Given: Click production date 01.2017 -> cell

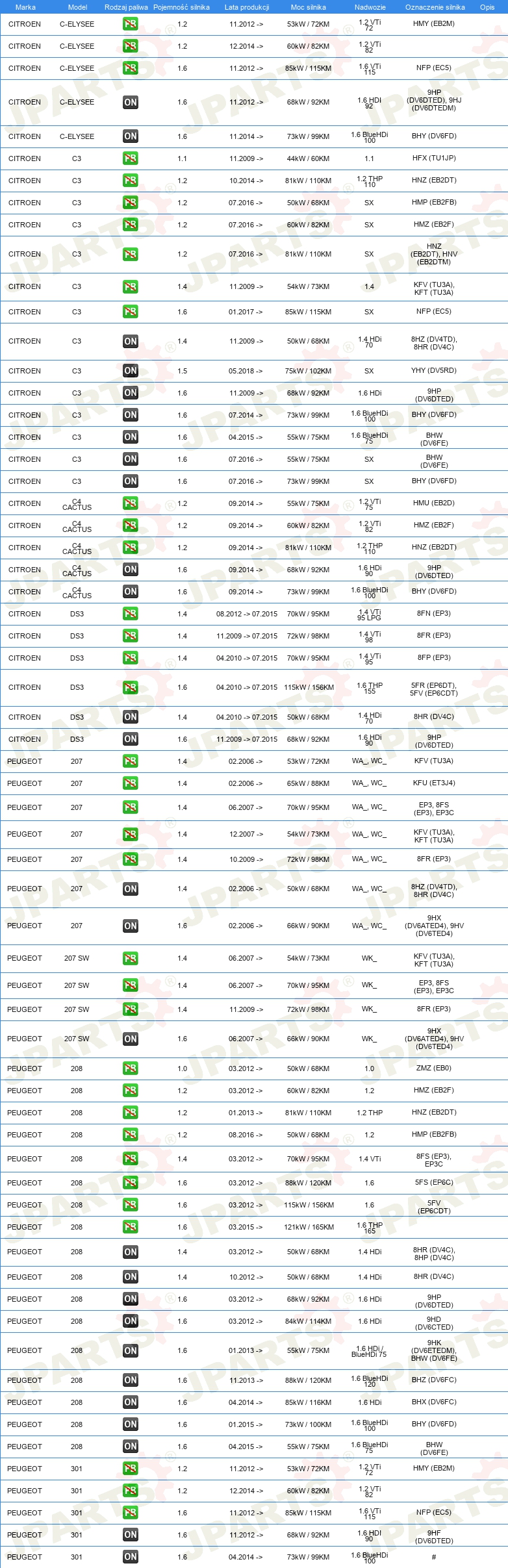Looking at the screenshot, I should pyautogui.click(x=246, y=312).
